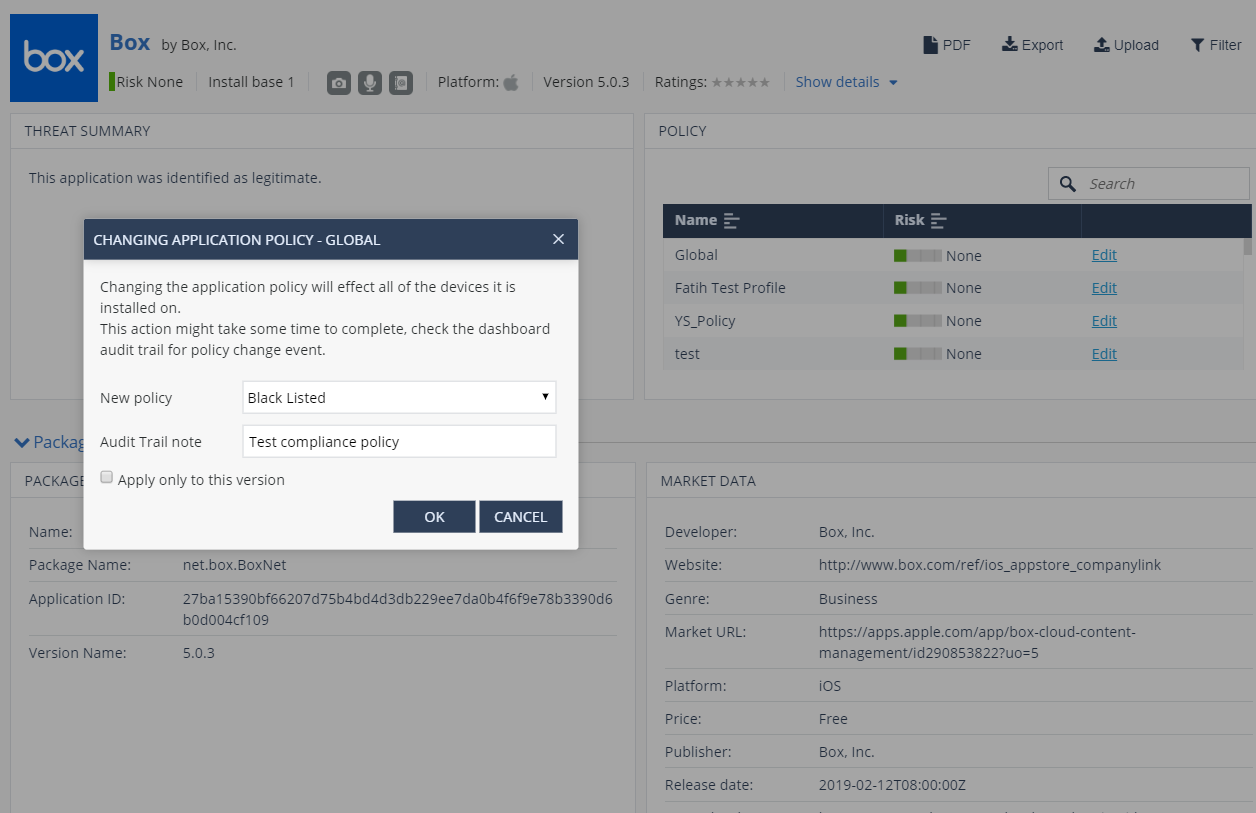Sort policy table by Risk column
Image resolution: width=1256 pixels, height=813 pixels.
coord(938,220)
